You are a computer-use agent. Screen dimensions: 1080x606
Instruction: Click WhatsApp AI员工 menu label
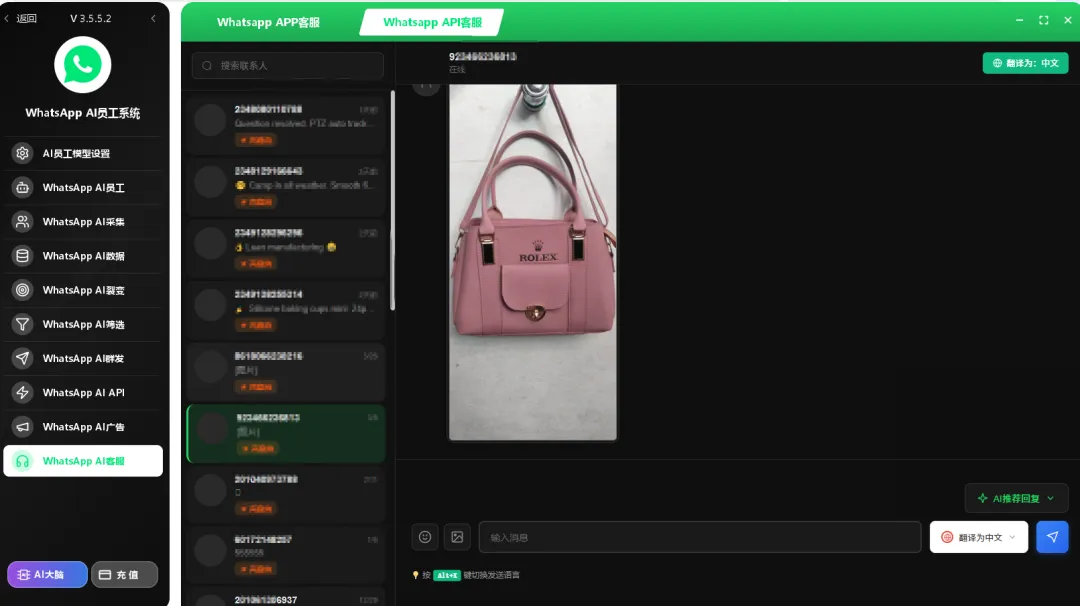click(x=83, y=187)
